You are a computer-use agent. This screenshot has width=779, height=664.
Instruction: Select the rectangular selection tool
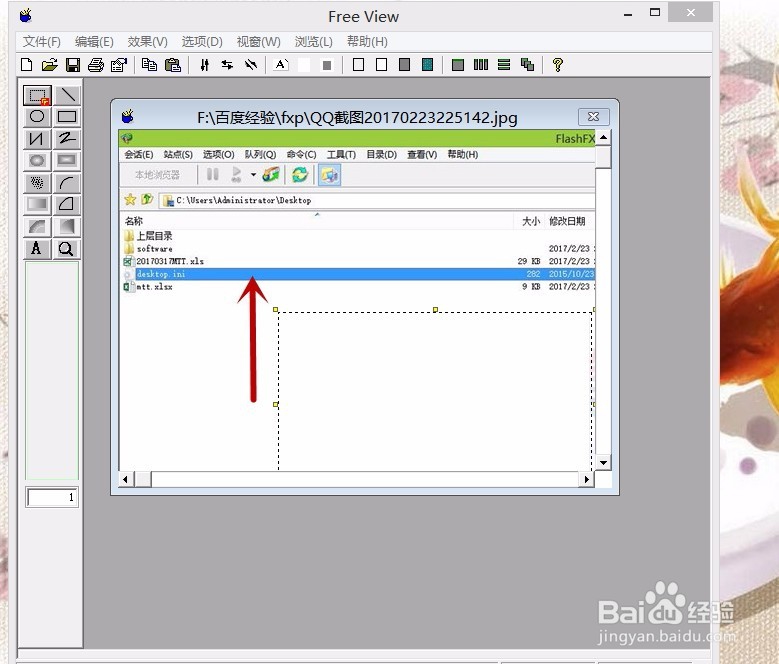coord(37,95)
